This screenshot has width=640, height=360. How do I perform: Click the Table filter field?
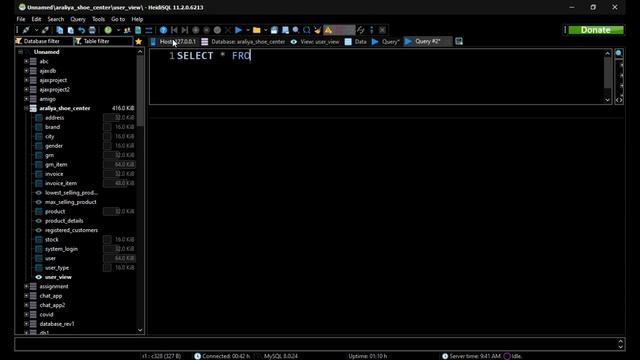coord(103,41)
